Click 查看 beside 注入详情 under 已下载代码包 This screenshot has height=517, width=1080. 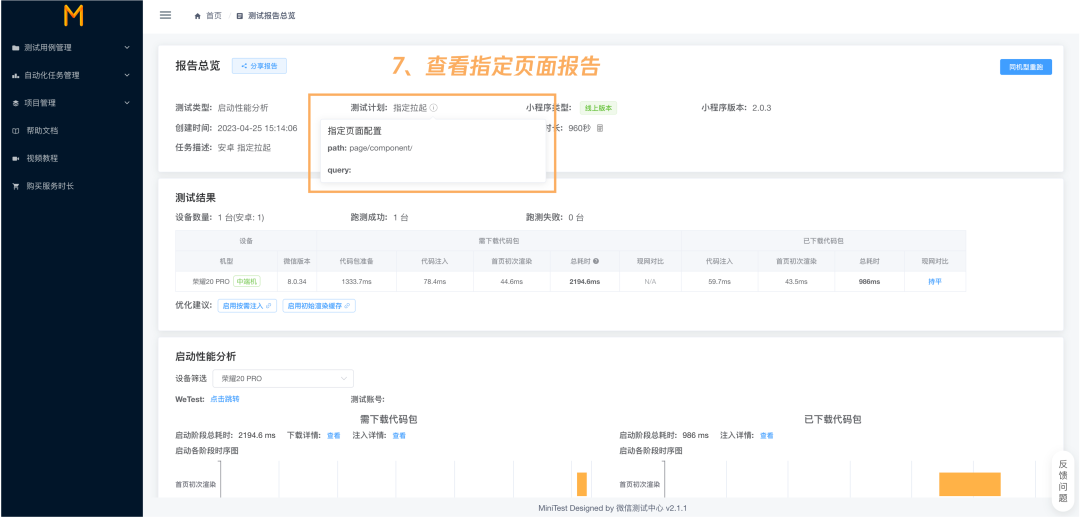pyautogui.click(x=767, y=436)
